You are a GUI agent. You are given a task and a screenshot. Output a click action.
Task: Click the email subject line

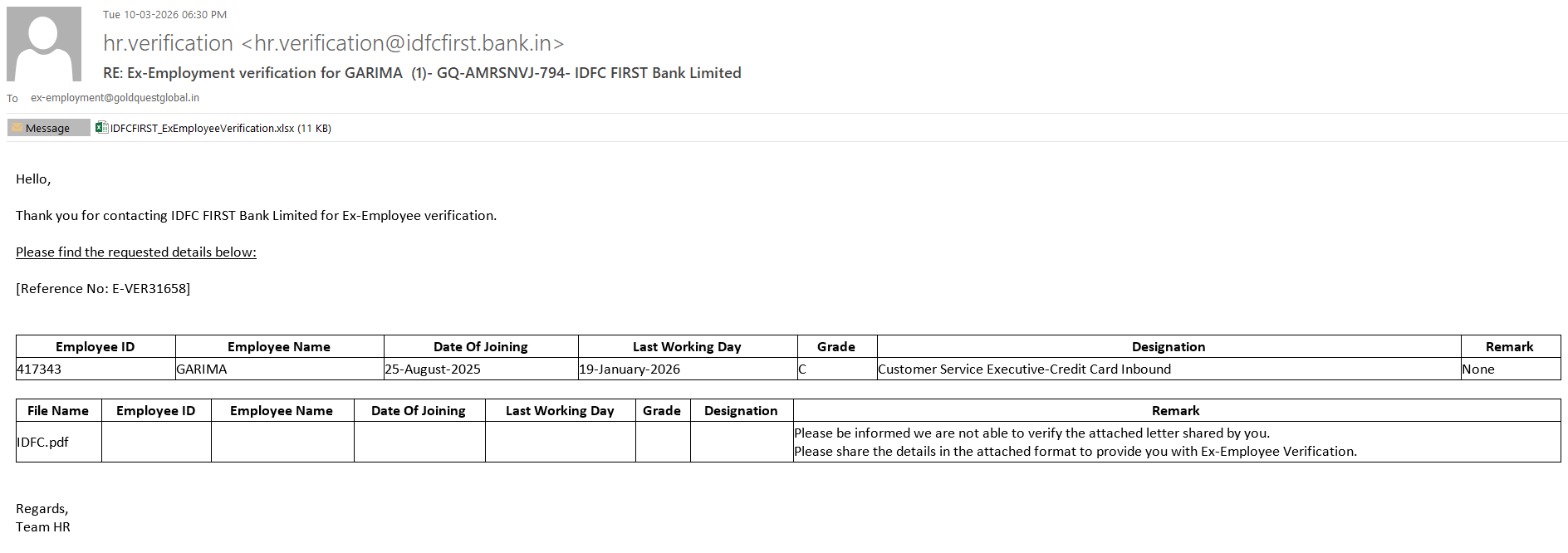click(422, 73)
